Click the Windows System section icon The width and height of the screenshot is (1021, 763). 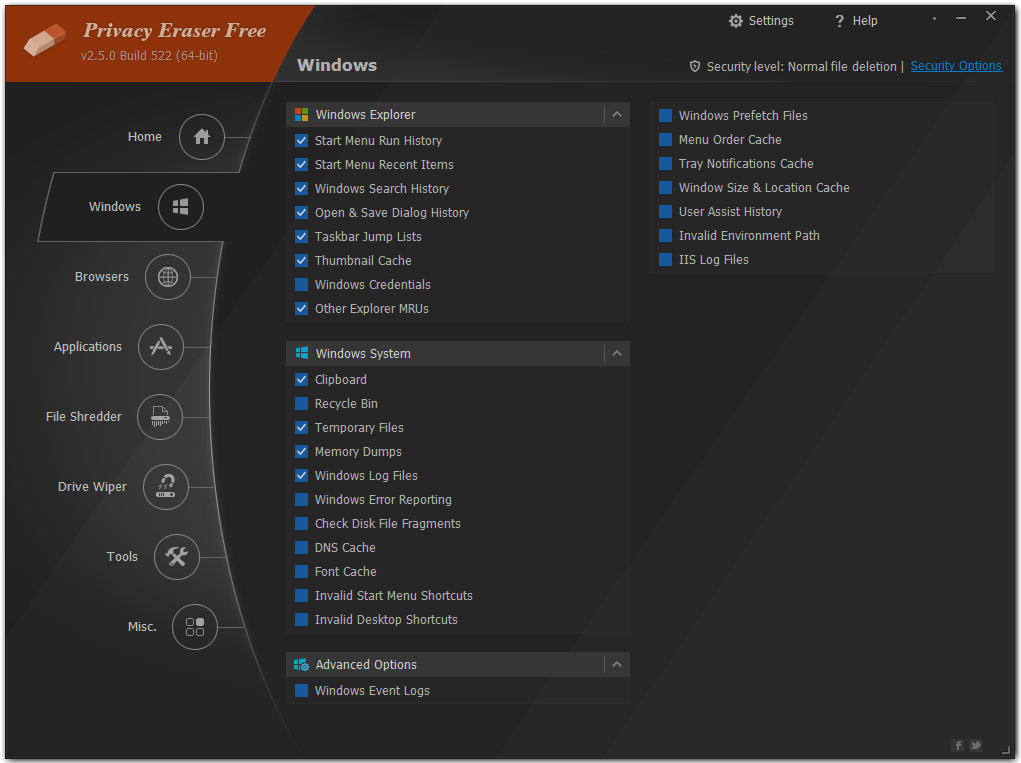pyautogui.click(x=301, y=354)
